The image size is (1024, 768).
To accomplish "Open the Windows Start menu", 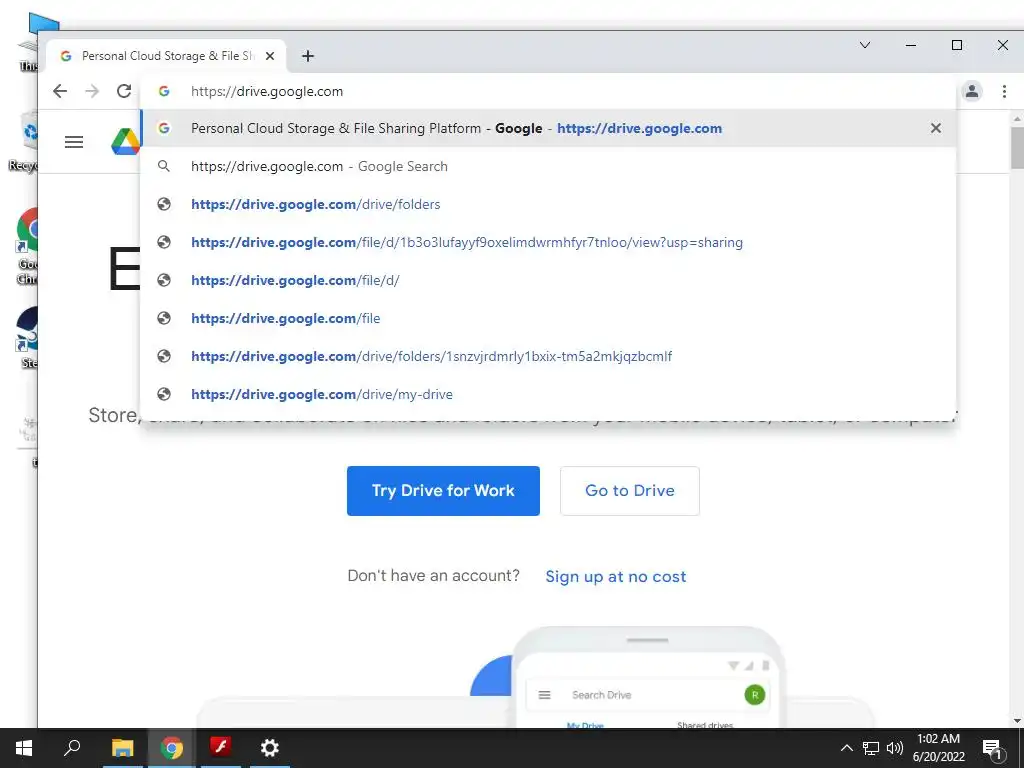I will pyautogui.click(x=24, y=748).
